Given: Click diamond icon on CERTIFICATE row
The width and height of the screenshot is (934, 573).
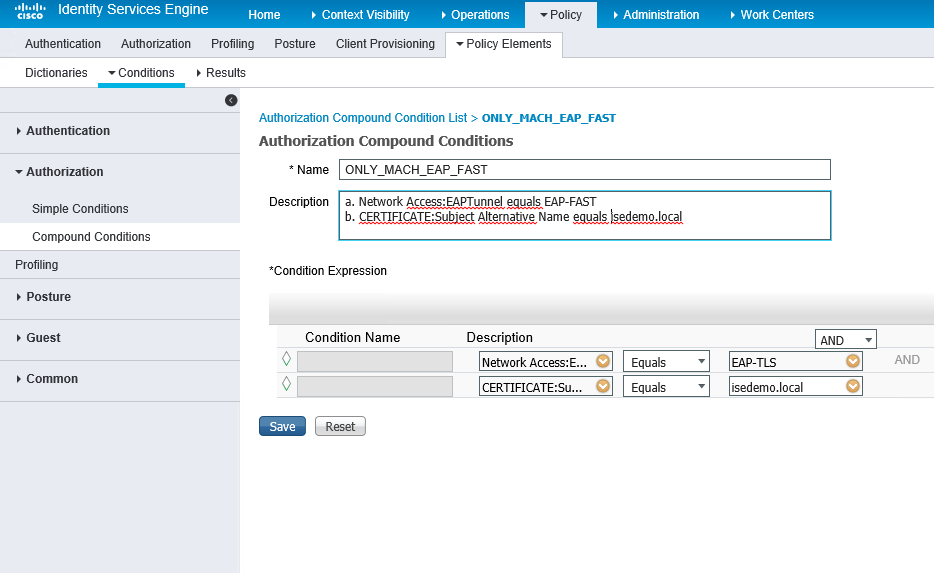Looking at the screenshot, I should [x=287, y=384].
